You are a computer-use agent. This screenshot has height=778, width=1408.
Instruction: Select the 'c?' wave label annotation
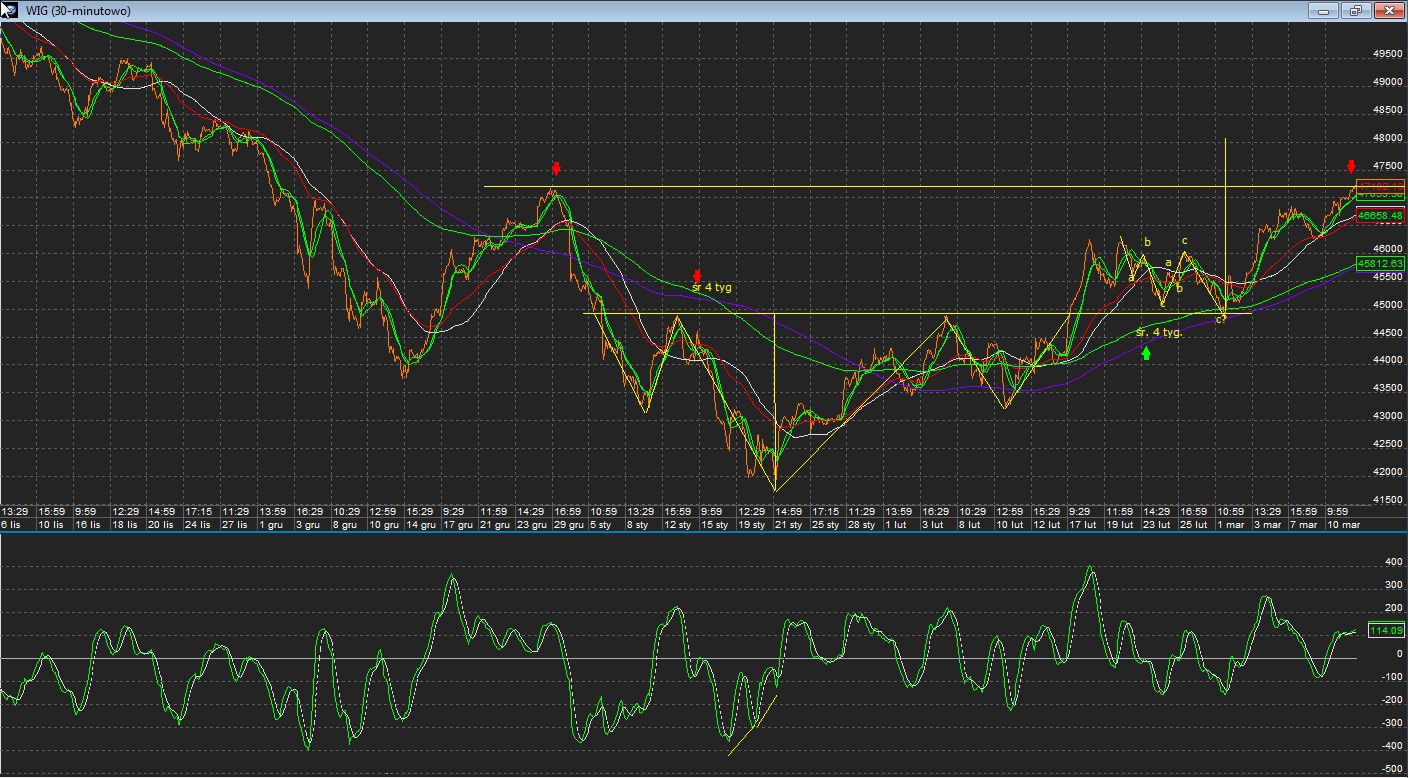[x=1221, y=319]
